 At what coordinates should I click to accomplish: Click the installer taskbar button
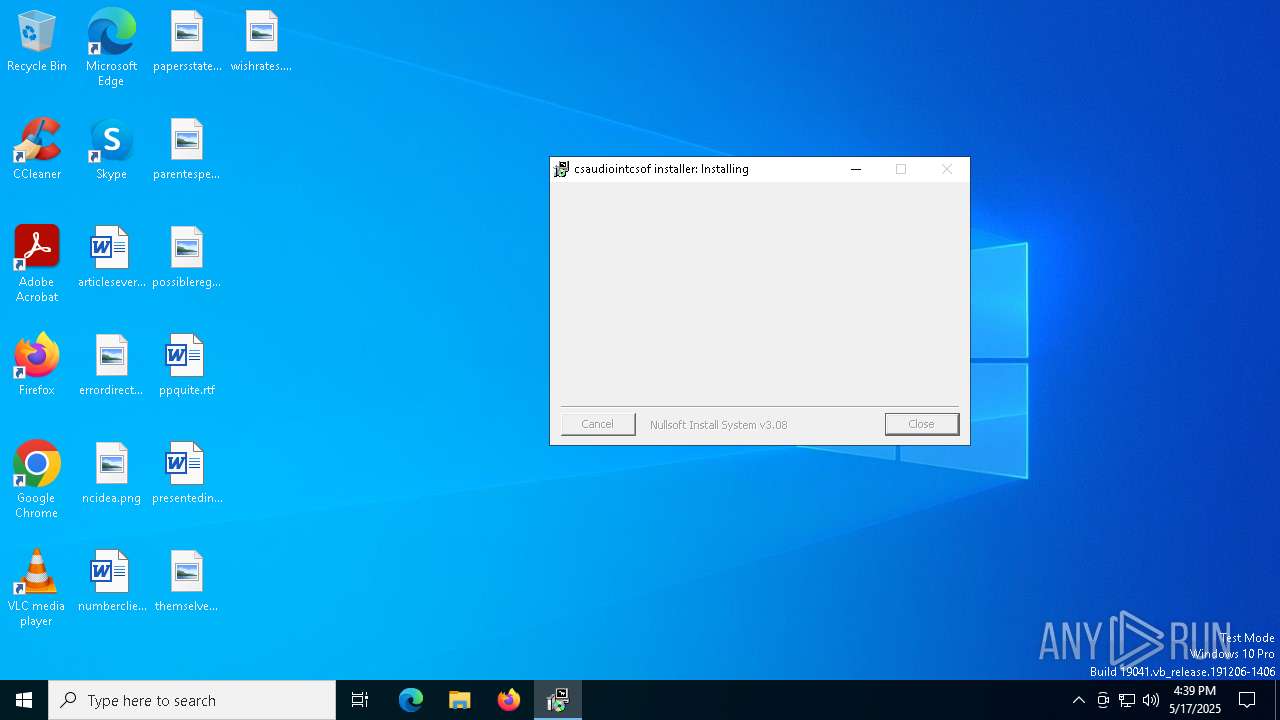[x=558, y=700]
